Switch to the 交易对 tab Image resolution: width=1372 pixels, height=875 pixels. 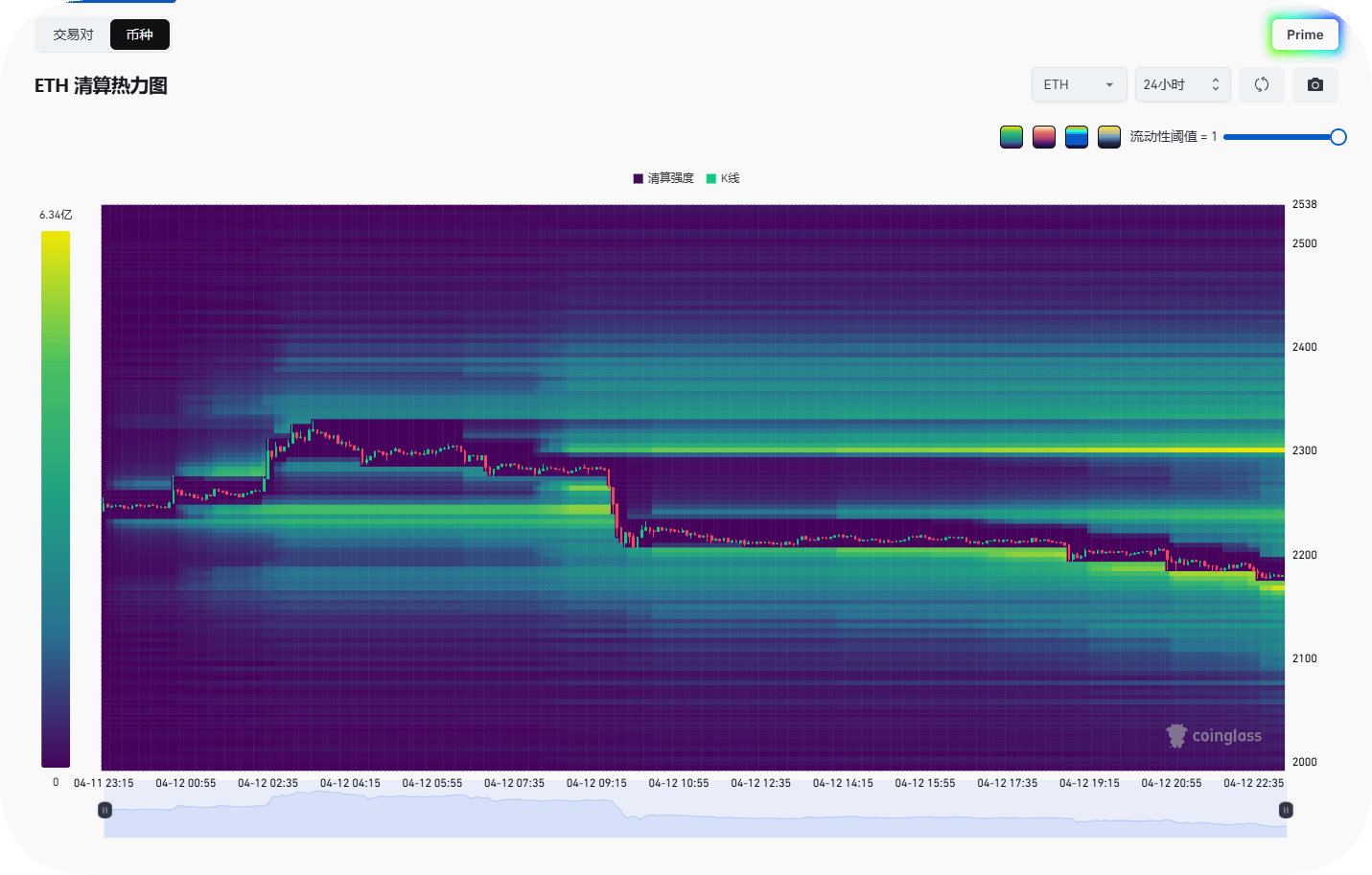[x=74, y=35]
